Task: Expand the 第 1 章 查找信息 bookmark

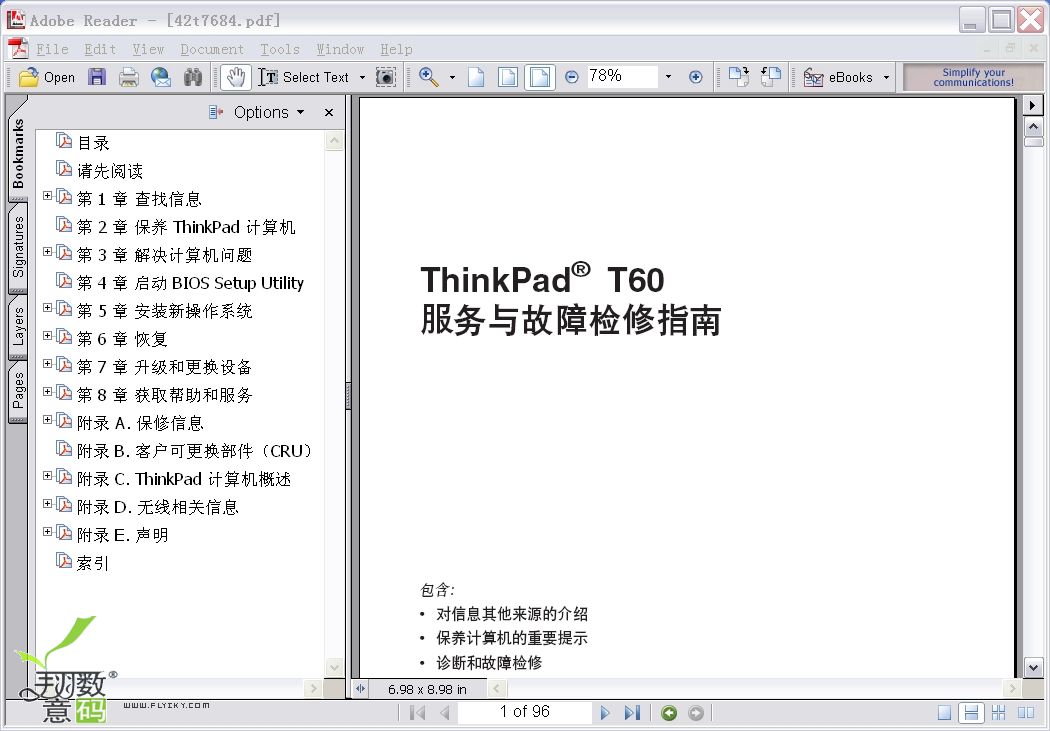Action: click(x=48, y=195)
